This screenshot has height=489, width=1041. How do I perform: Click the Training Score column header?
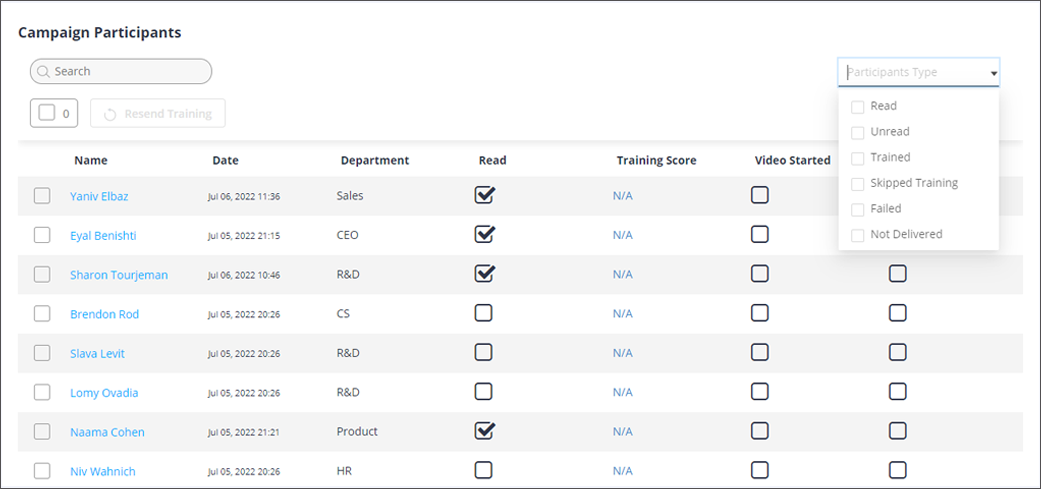coord(656,160)
